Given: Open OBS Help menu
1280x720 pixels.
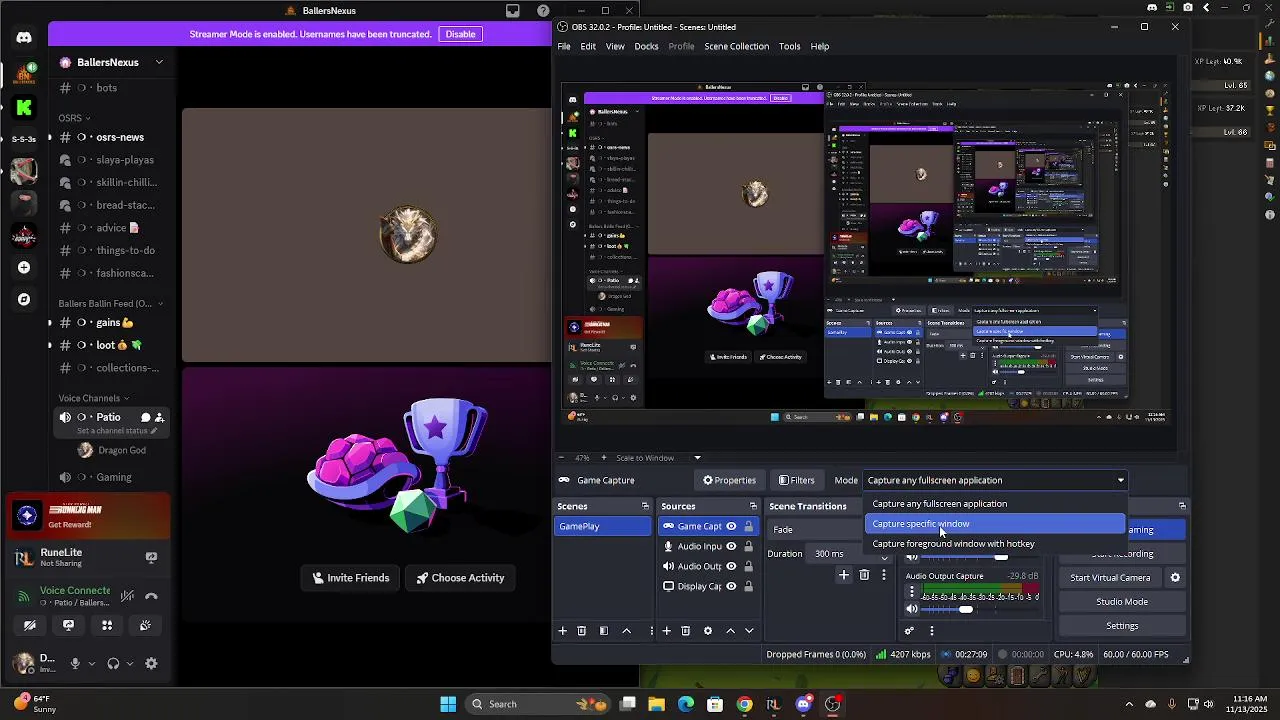Looking at the screenshot, I should [820, 46].
